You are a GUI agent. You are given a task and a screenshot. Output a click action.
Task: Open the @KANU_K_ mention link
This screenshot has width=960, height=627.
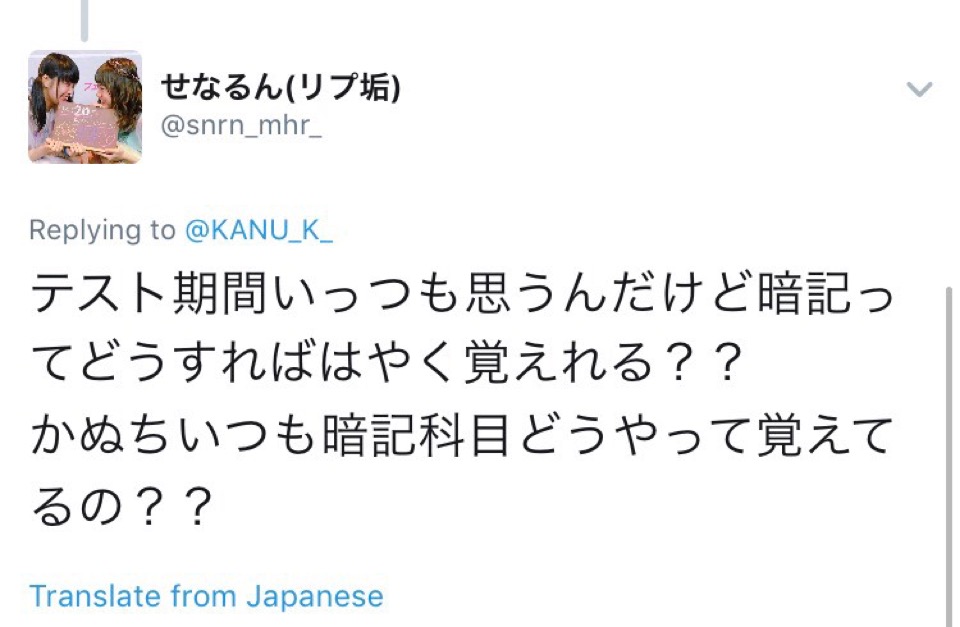pos(258,230)
